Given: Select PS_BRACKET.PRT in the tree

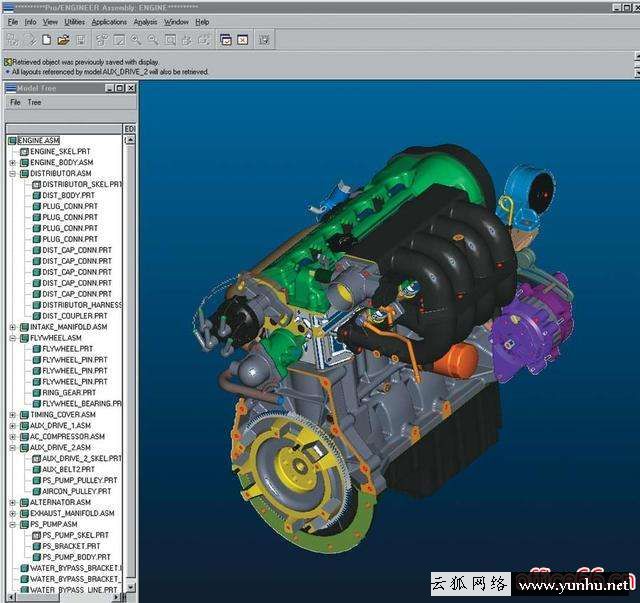Looking at the screenshot, I should [x=71, y=546].
